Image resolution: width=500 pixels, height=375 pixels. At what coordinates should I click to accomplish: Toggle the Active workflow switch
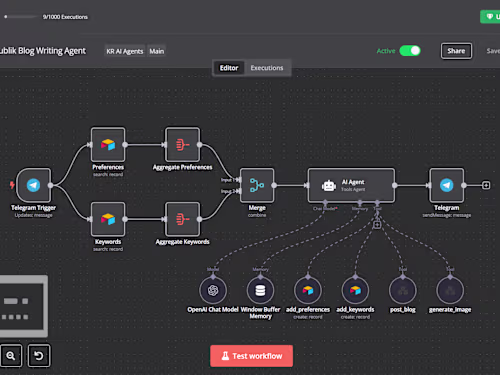410,51
